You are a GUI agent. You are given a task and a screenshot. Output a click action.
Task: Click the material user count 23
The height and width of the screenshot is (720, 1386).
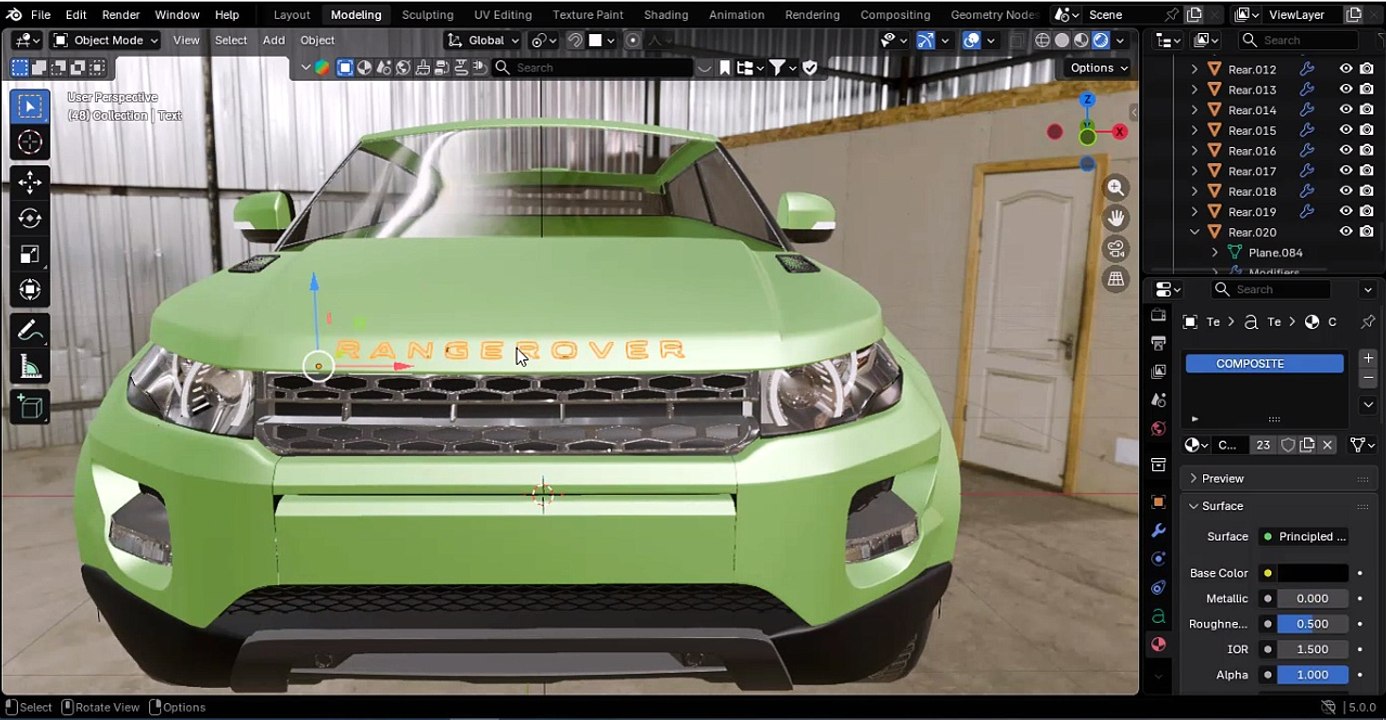(x=1263, y=445)
